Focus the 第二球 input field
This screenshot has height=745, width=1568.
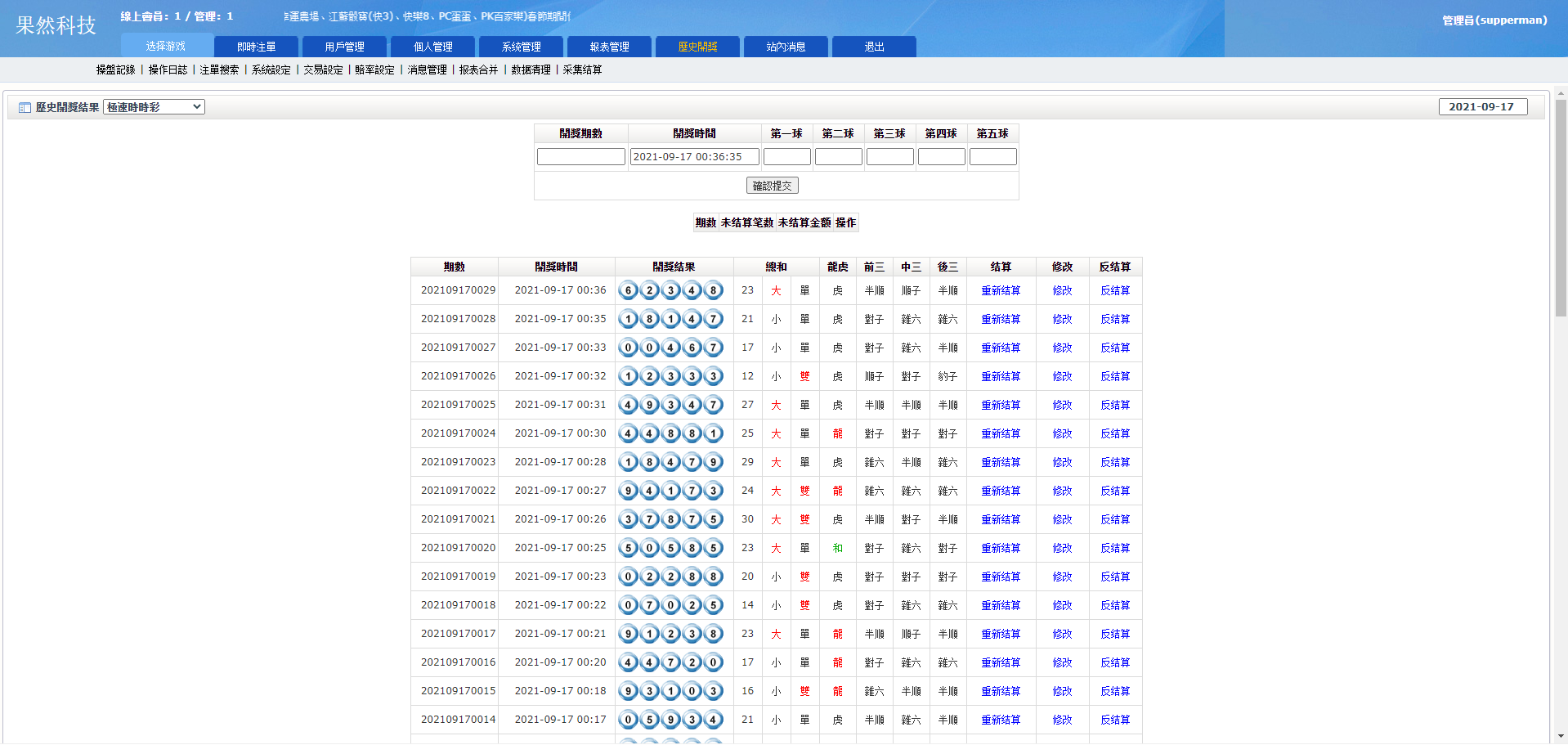point(839,156)
